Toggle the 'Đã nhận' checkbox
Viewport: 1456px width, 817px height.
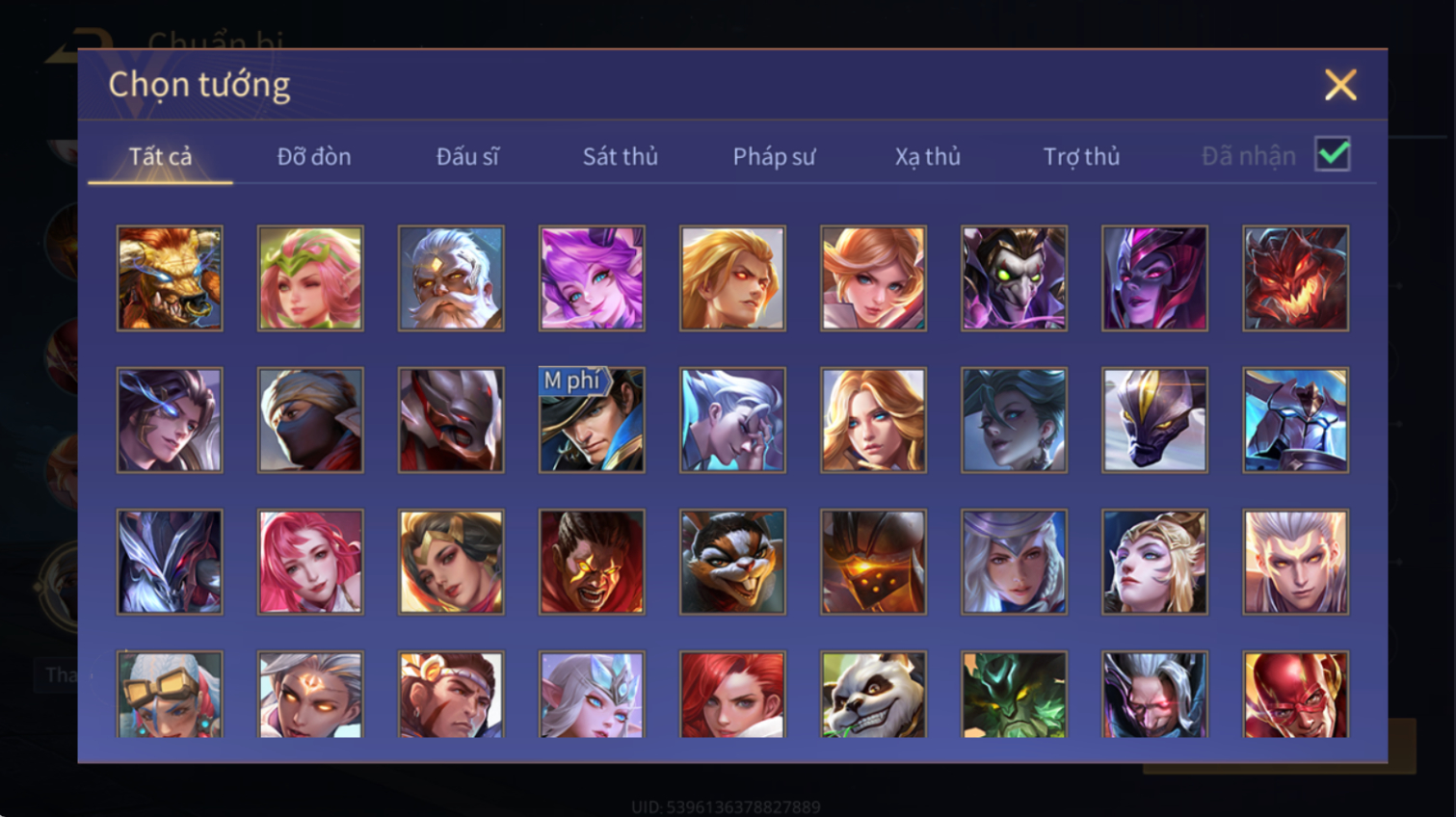click(1333, 154)
